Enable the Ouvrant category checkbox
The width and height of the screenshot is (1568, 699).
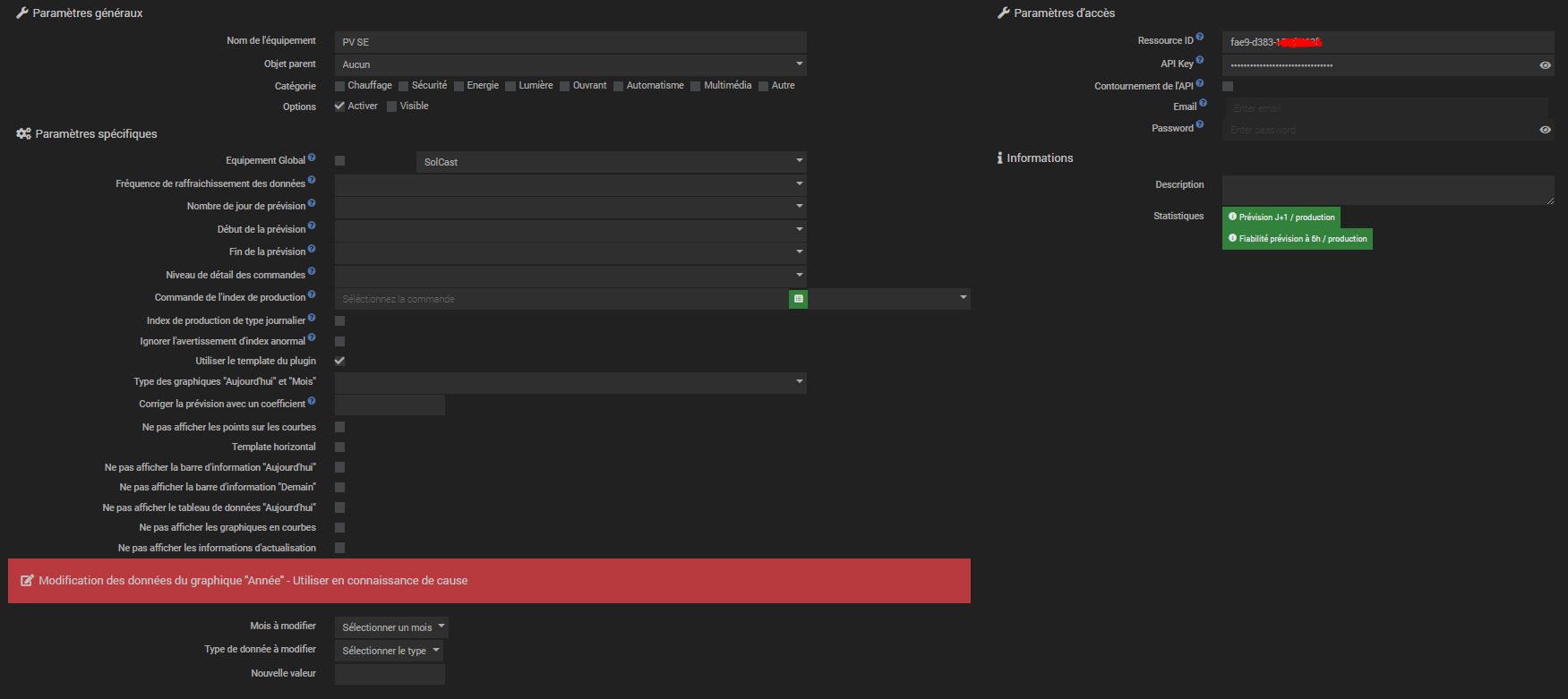point(565,86)
